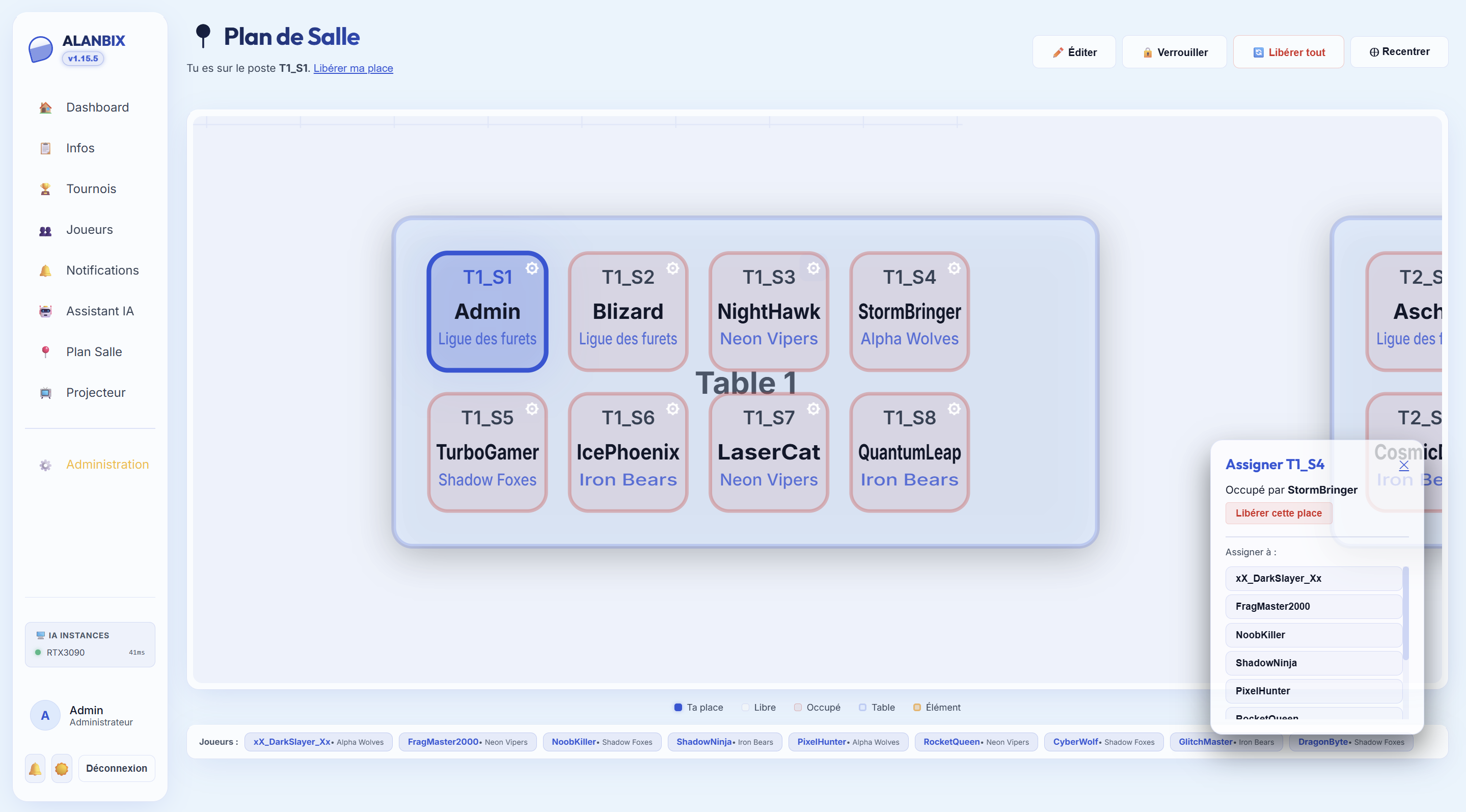Viewport: 1466px width, 812px height.
Task: Open seat settings gear on T1_S5
Action: click(x=531, y=409)
